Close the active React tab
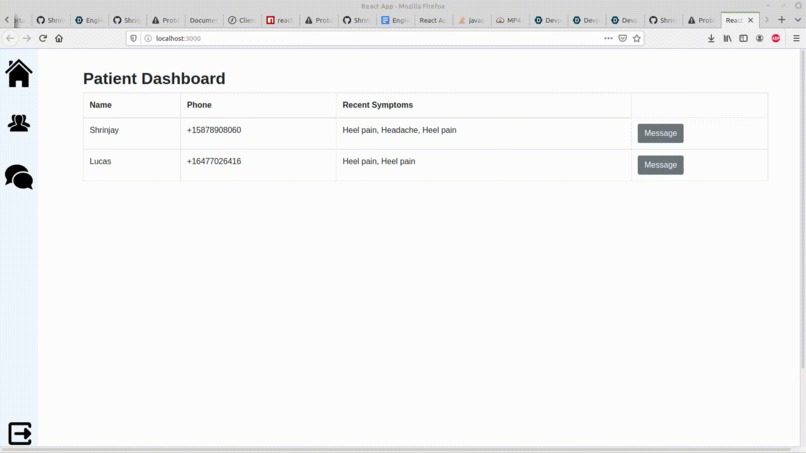806x453 pixels. pos(750,20)
